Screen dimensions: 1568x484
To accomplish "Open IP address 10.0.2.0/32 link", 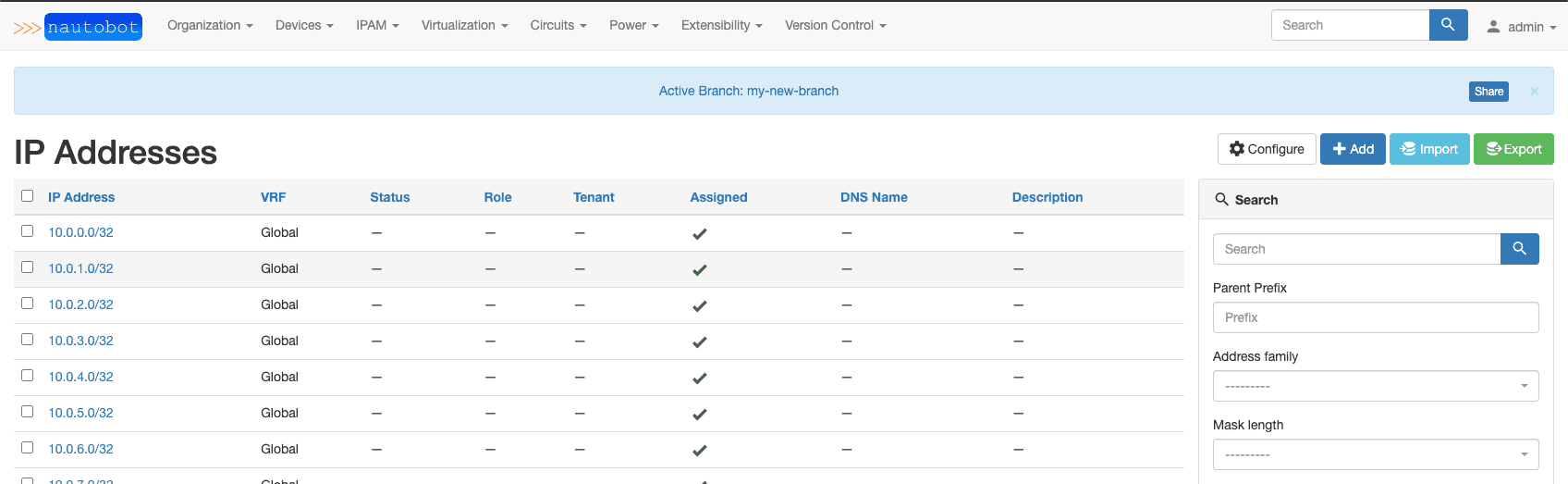I will tap(80, 304).
